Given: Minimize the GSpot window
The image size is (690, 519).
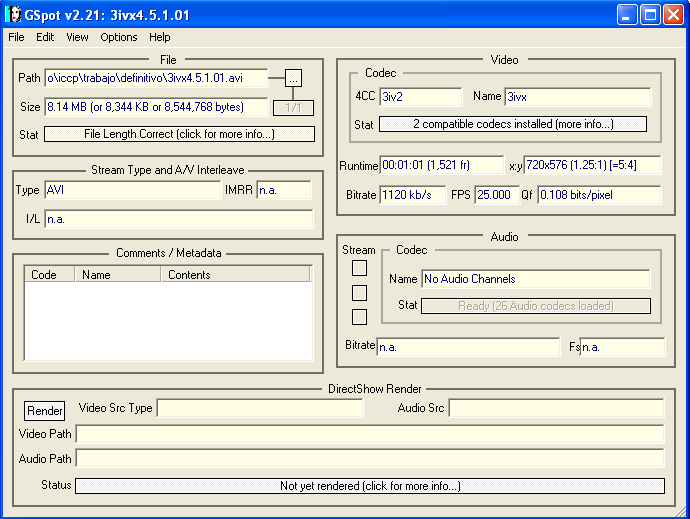Looking at the screenshot, I should (x=627, y=15).
